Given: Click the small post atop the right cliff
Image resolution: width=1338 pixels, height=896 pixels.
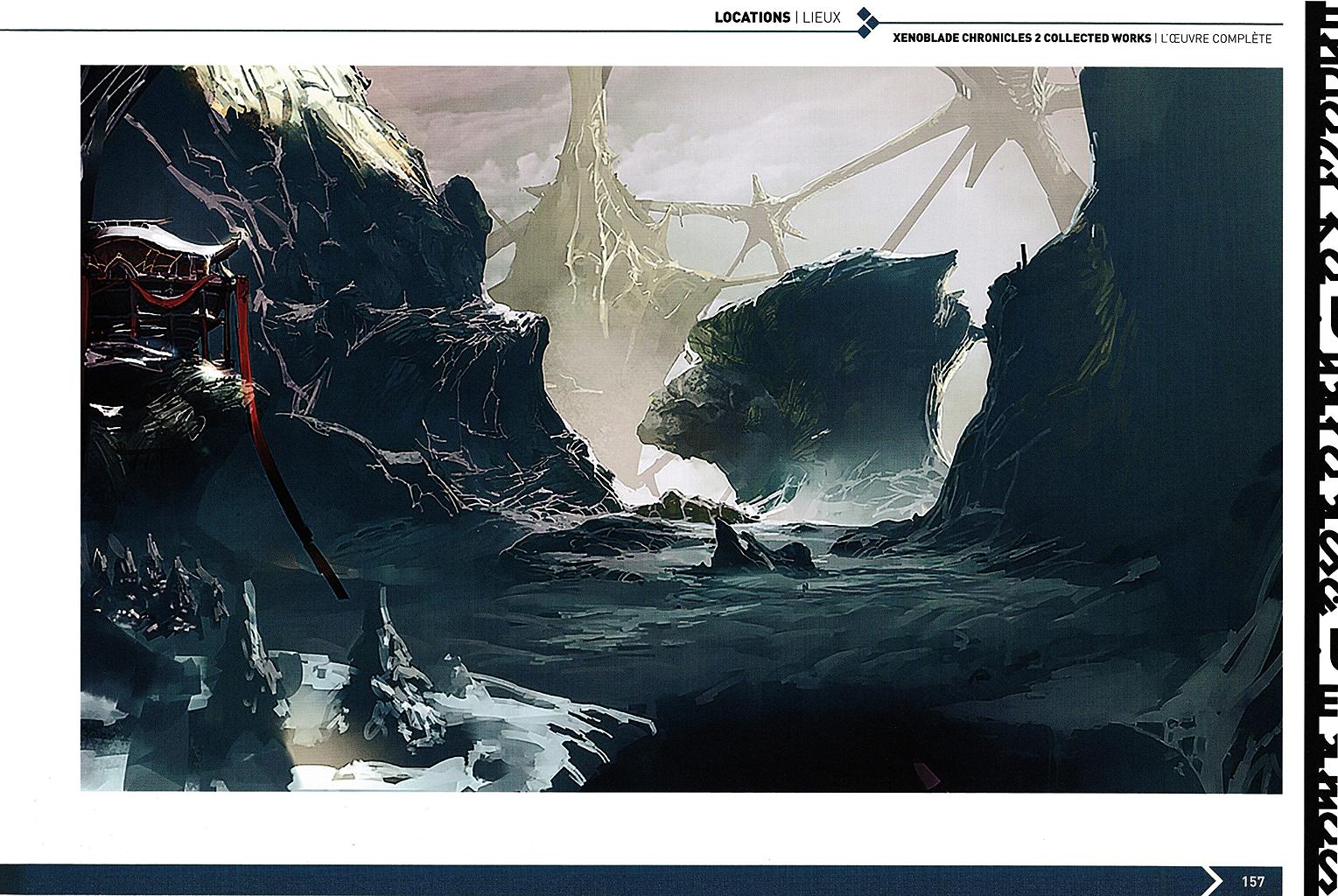Looking at the screenshot, I should 1020,253.
